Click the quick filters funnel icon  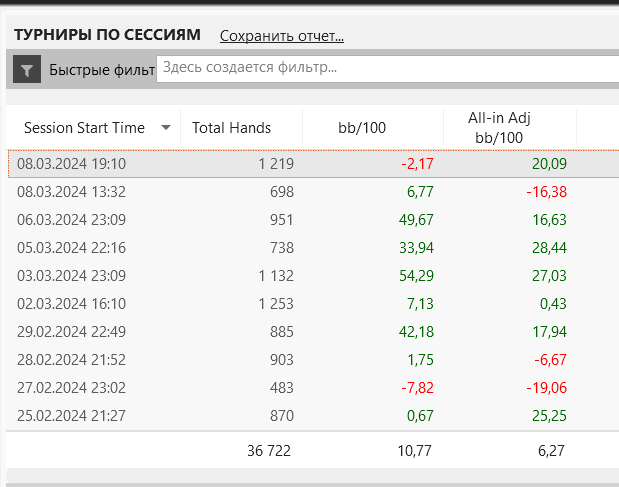(x=27, y=70)
